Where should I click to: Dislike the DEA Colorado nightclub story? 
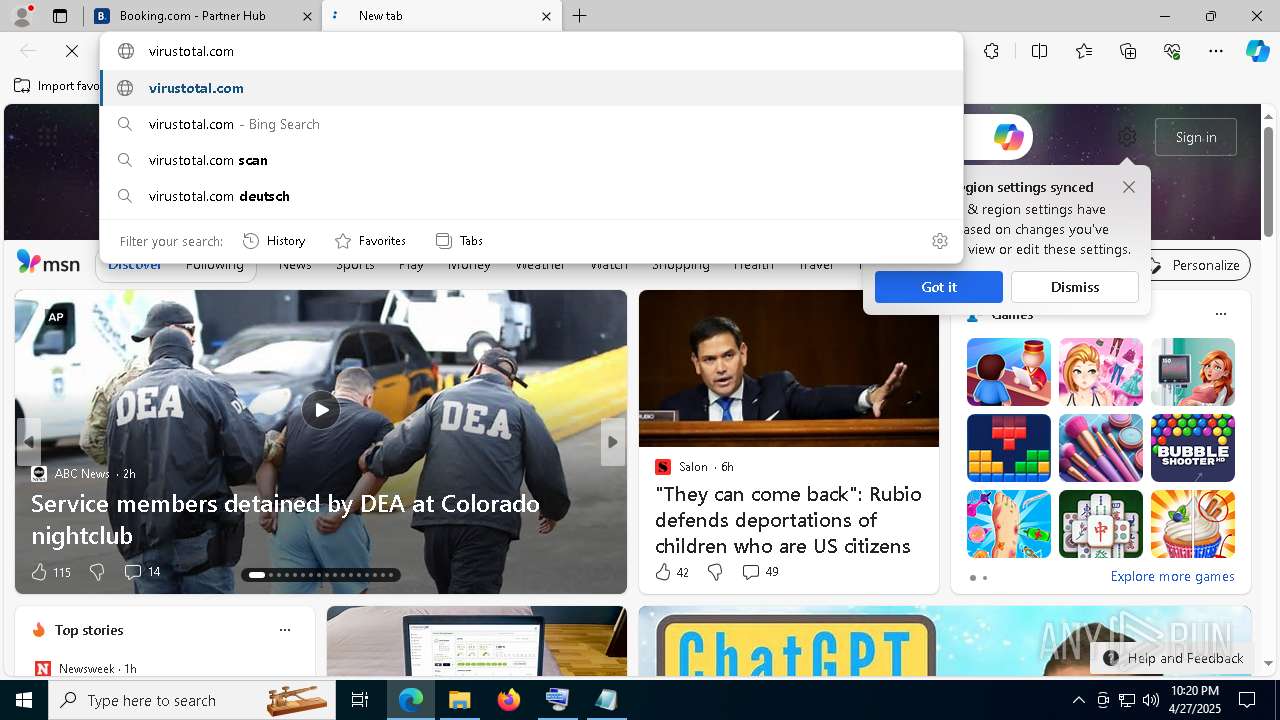coord(97,572)
